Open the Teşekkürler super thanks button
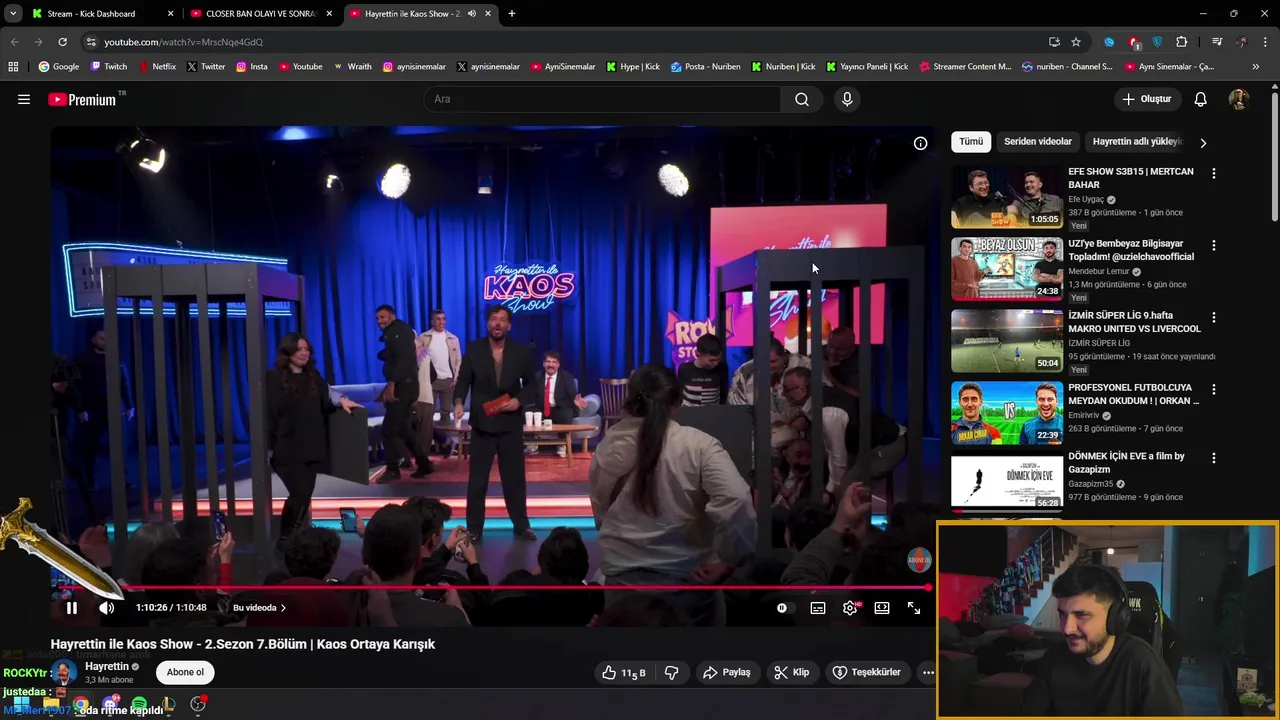This screenshot has width=1280, height=720. pyautogui.click(x=867, y=672)
